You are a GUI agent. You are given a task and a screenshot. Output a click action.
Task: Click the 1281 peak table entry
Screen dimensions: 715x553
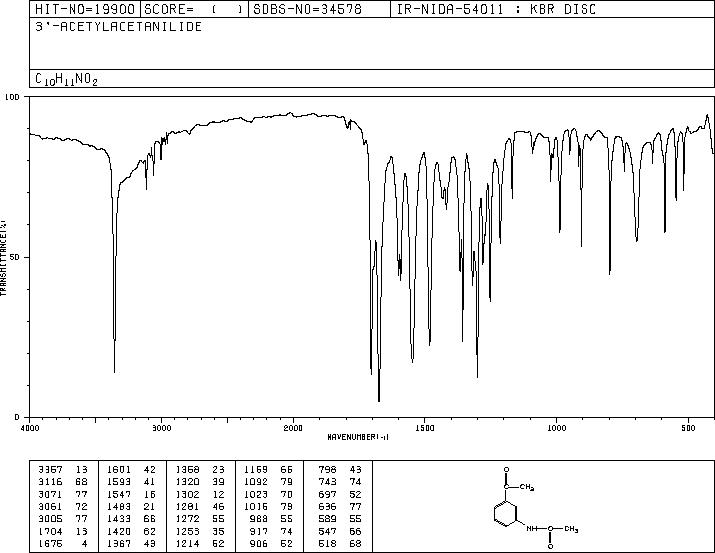[200, 506]
